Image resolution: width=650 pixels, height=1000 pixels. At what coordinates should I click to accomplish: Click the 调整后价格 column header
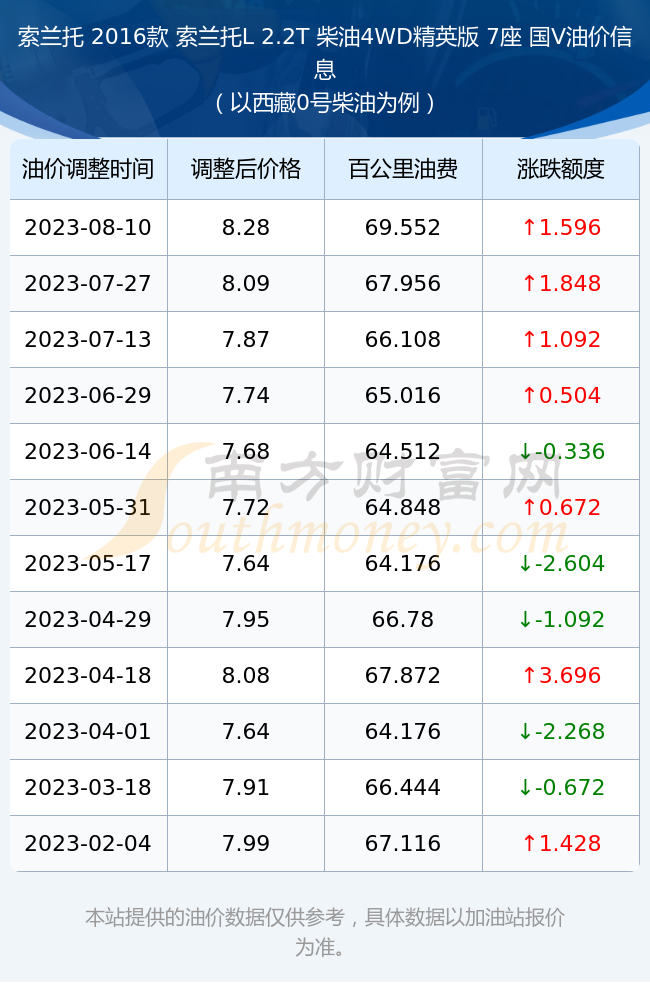tap(246, 169)
